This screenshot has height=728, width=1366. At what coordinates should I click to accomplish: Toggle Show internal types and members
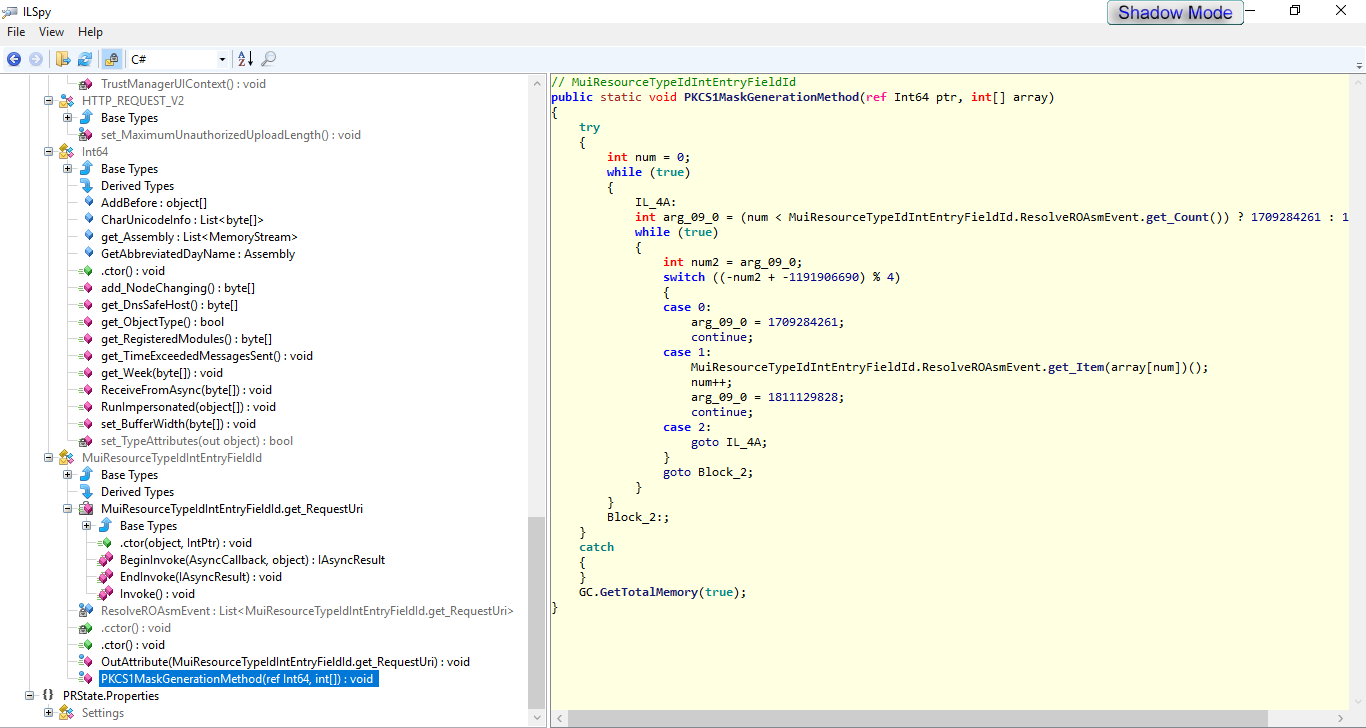coord(111,59)
